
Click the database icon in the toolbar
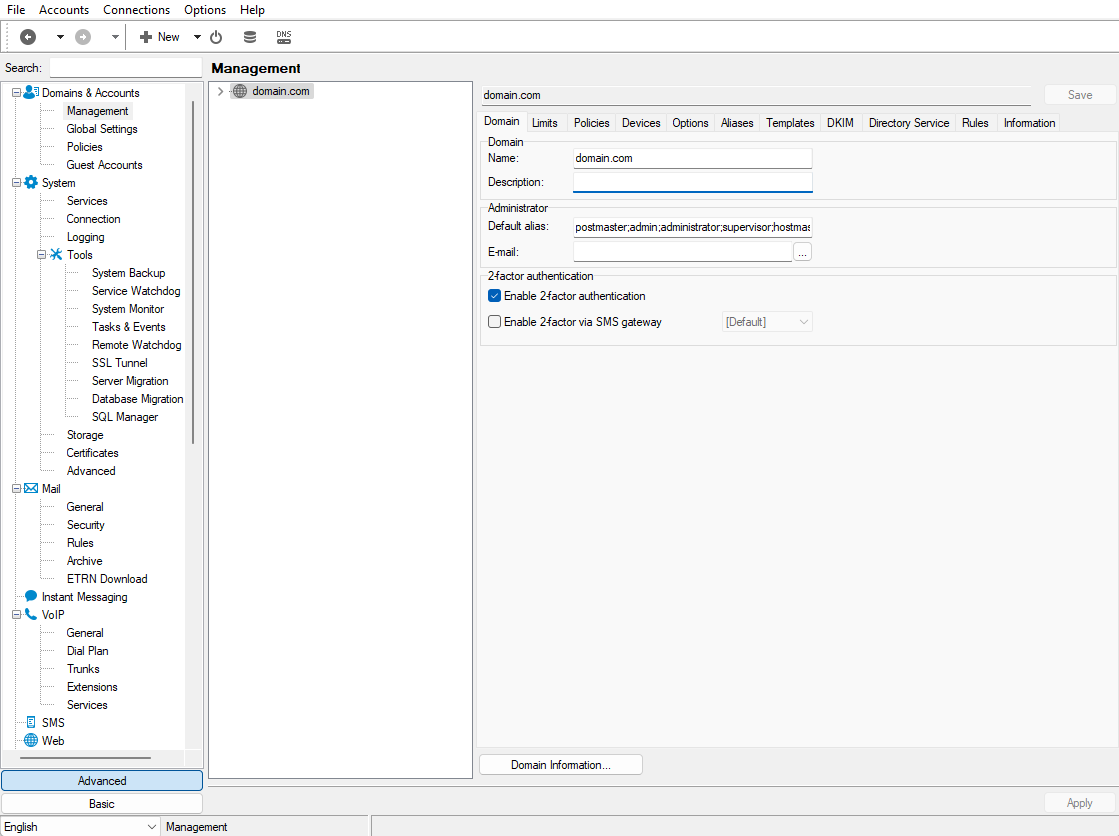click(250, 37)
